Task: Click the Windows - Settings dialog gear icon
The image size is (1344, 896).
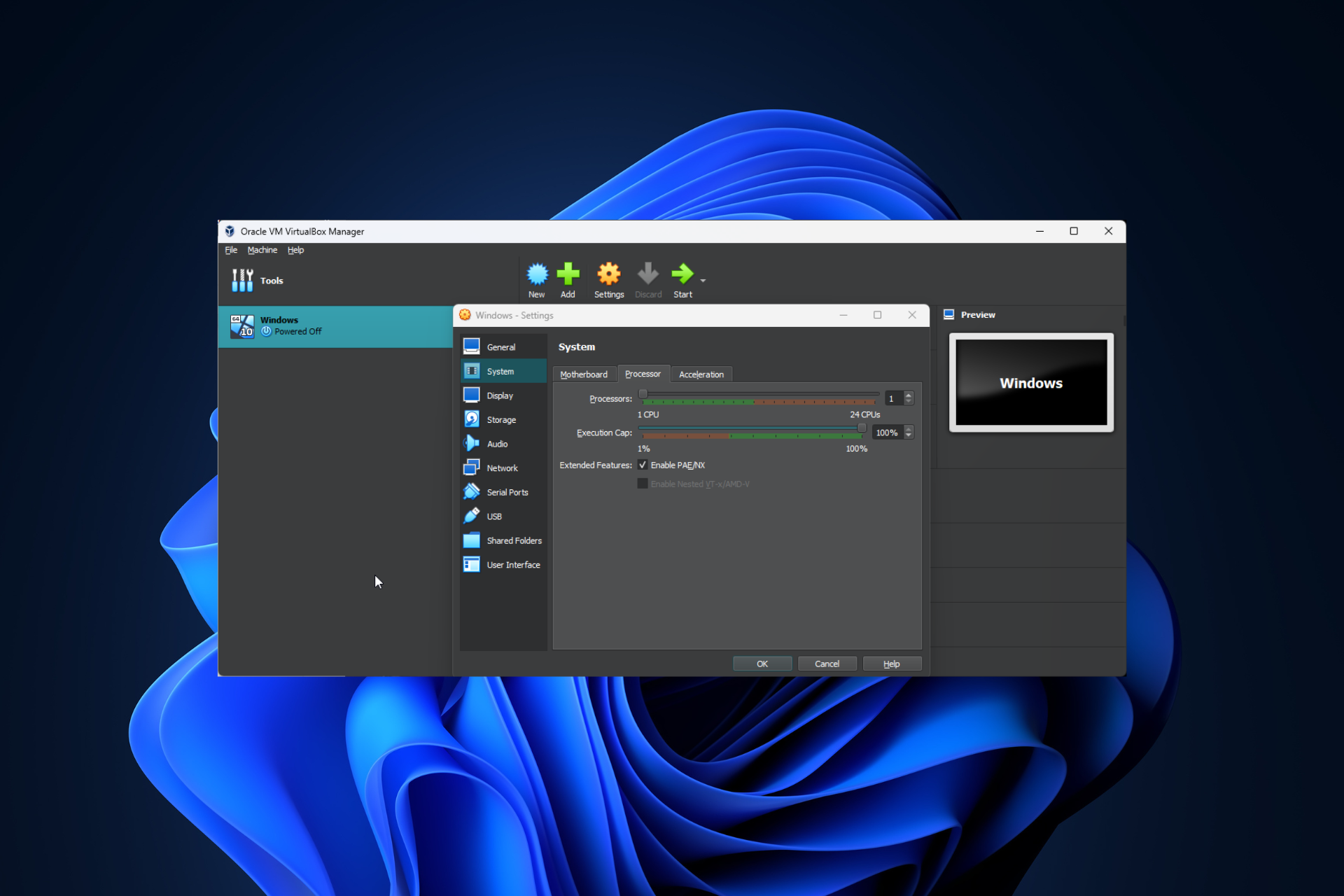Action: click(x=465, y=315)
